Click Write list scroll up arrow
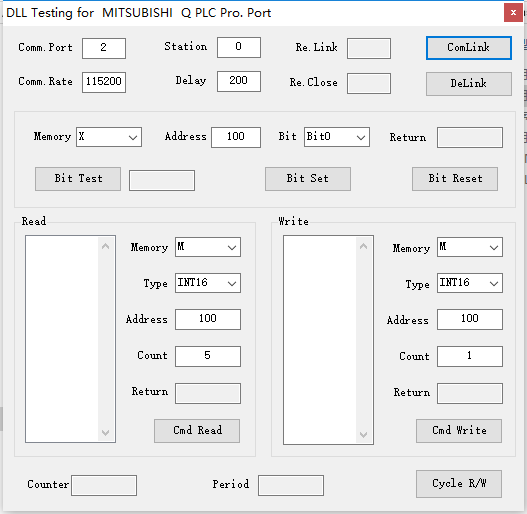 click(363, 246)
